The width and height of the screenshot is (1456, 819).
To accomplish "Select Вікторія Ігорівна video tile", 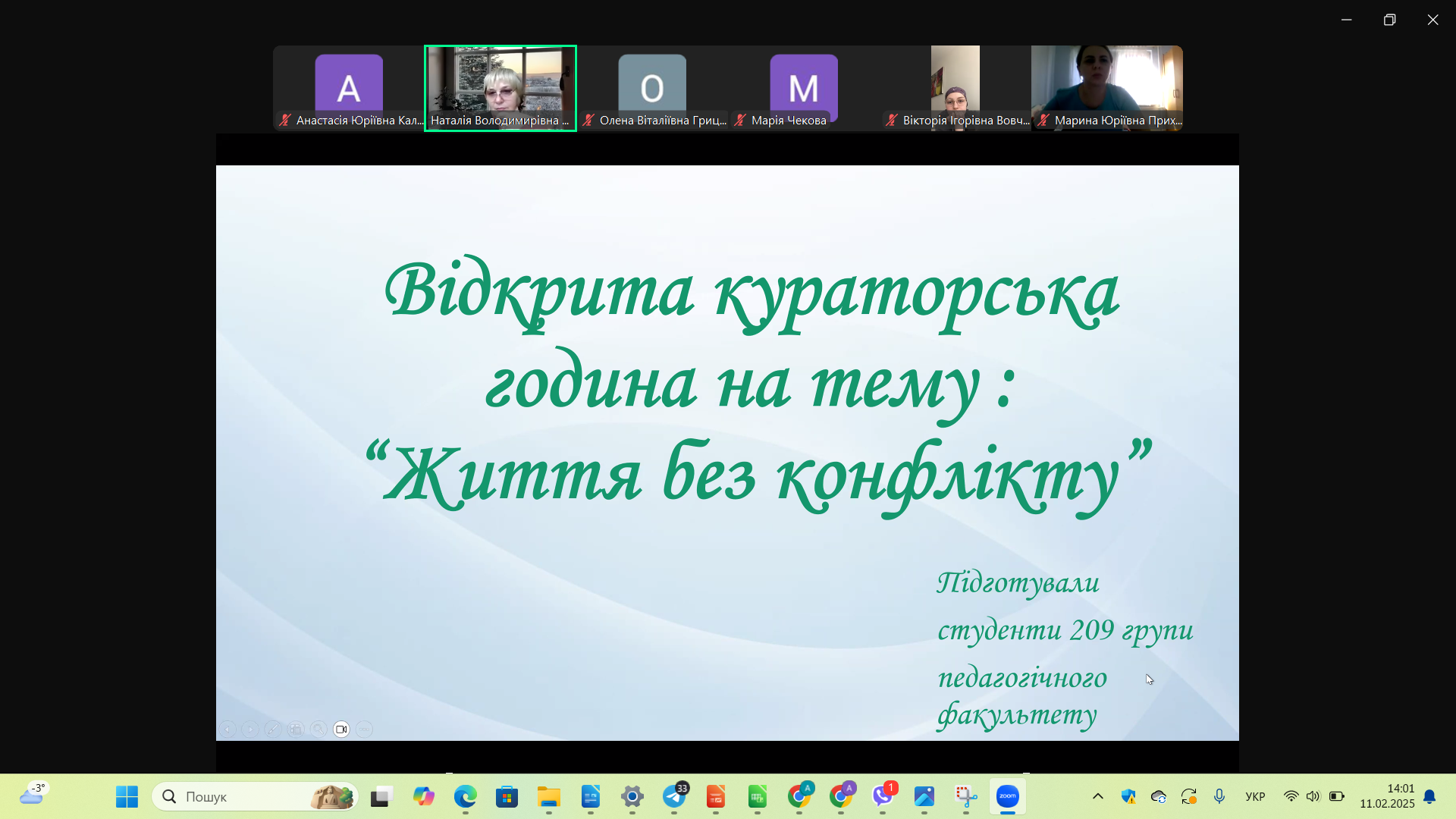I will [x=955, y=88].
